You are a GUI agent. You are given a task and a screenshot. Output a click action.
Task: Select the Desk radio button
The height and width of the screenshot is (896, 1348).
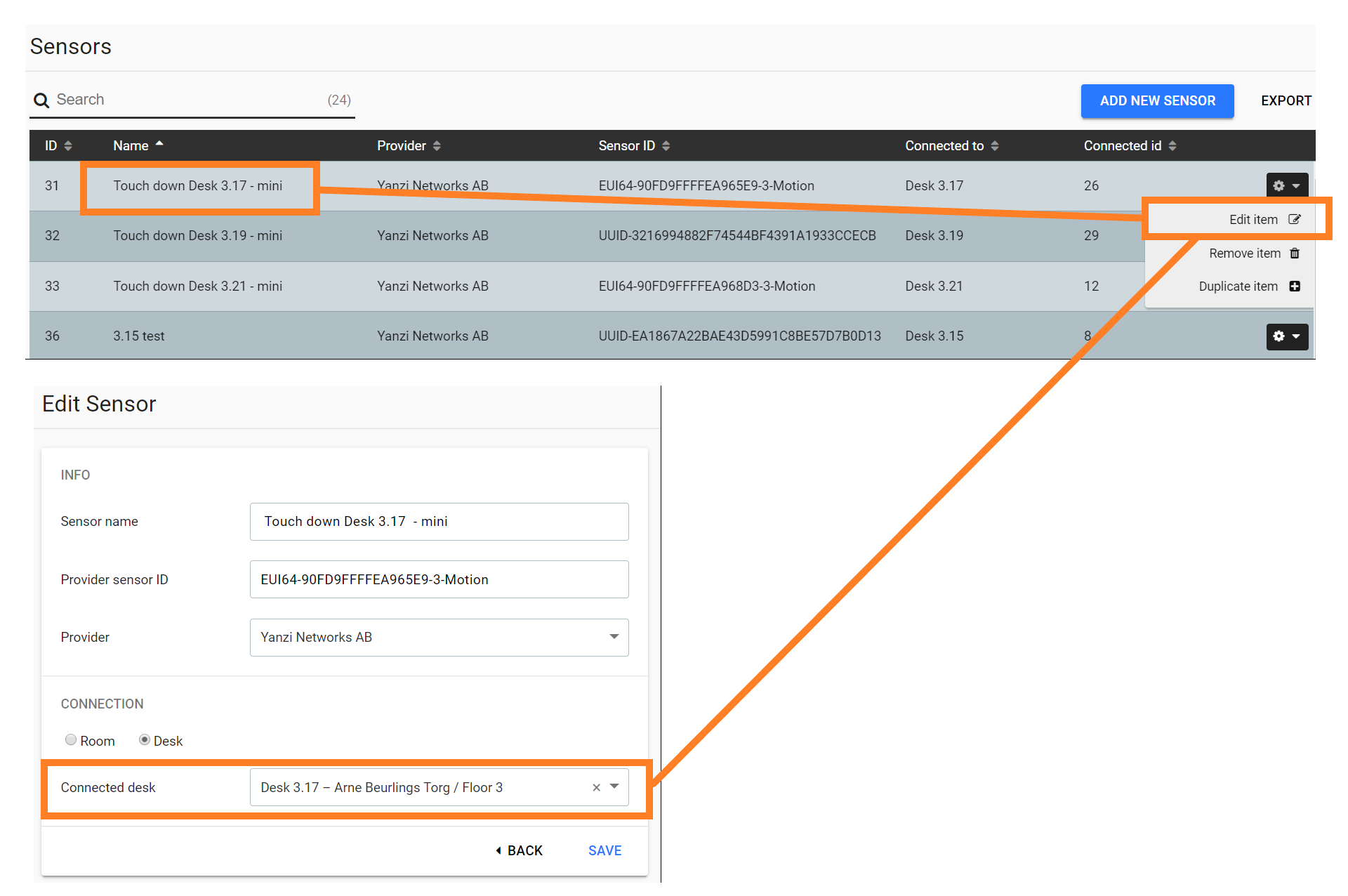point(145,739)
